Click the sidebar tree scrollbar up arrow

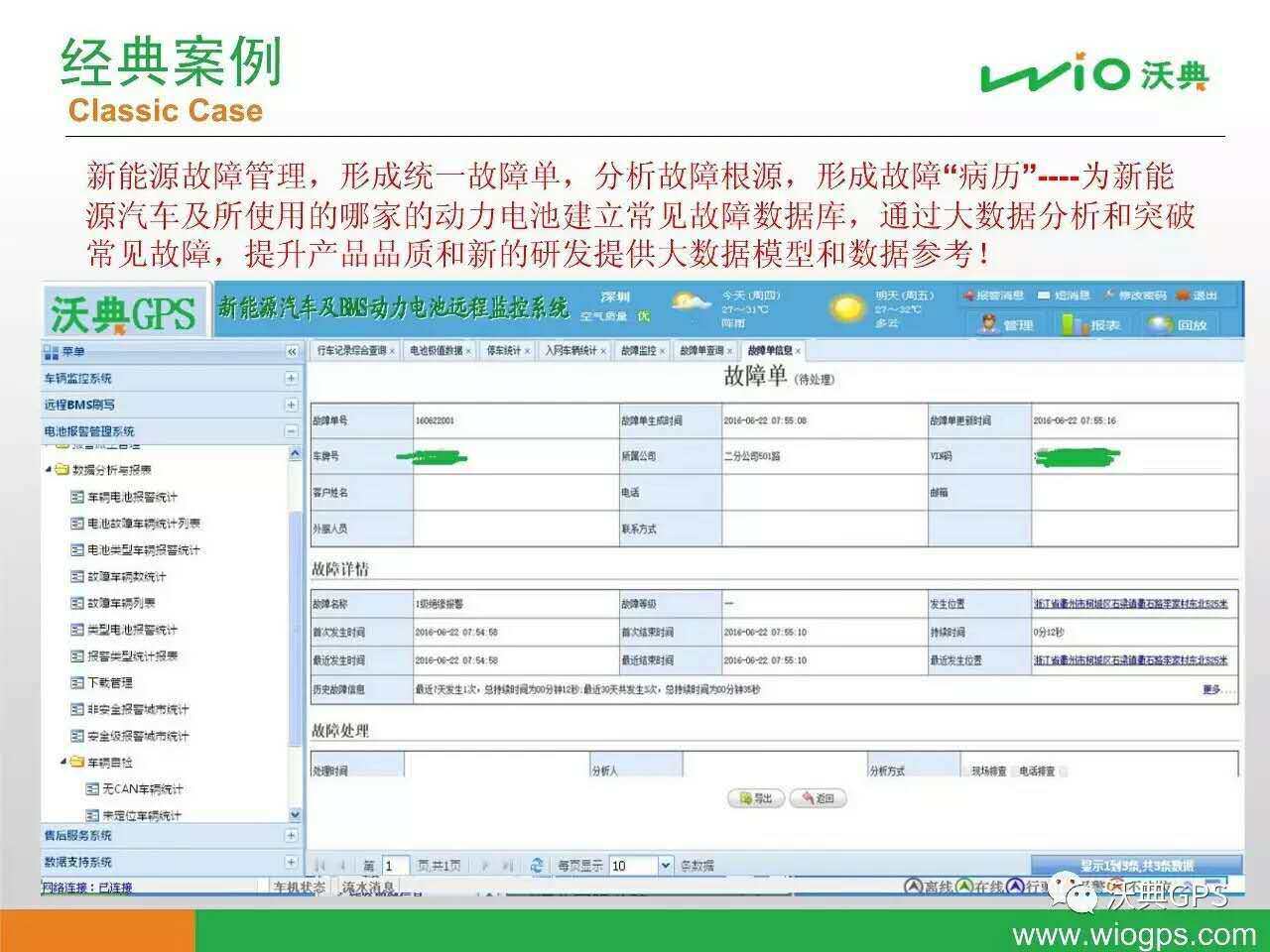pos(295,453)
